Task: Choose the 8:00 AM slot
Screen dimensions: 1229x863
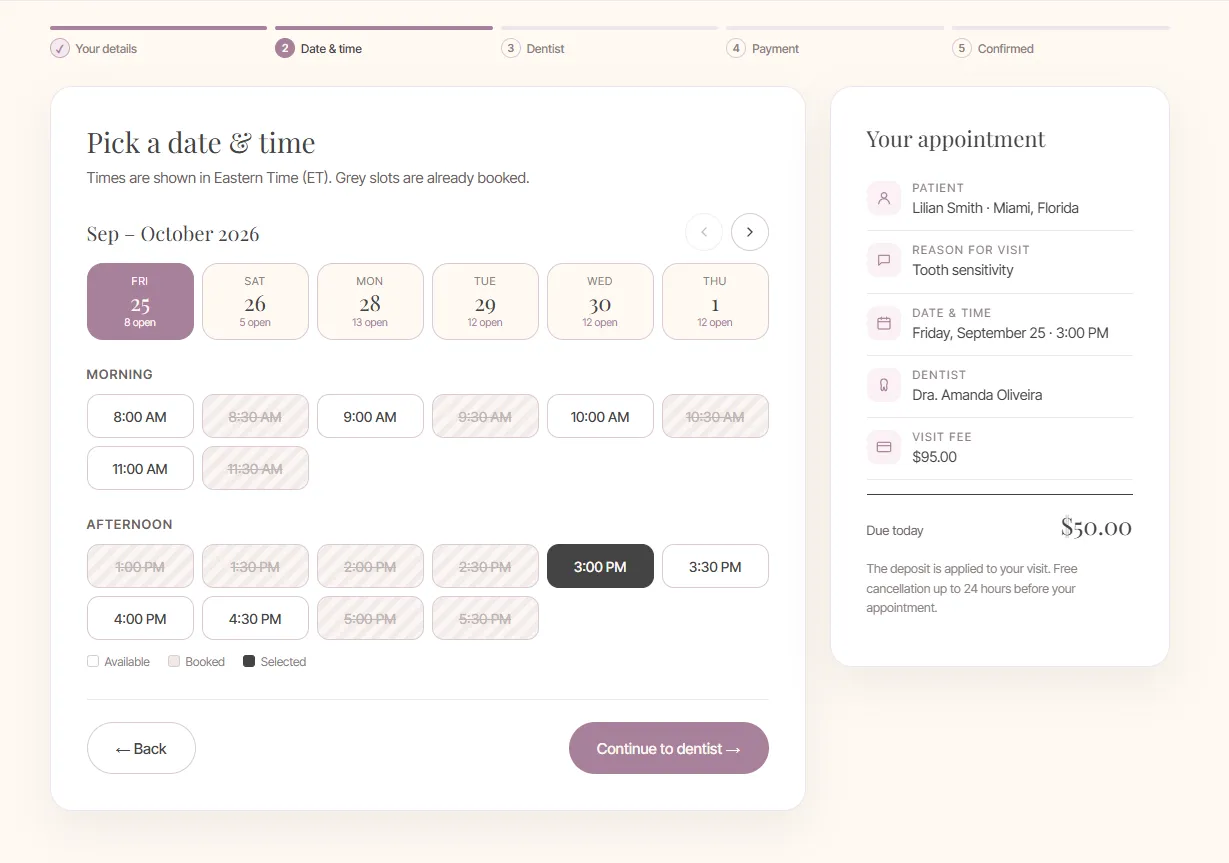Action: point(140,416)
